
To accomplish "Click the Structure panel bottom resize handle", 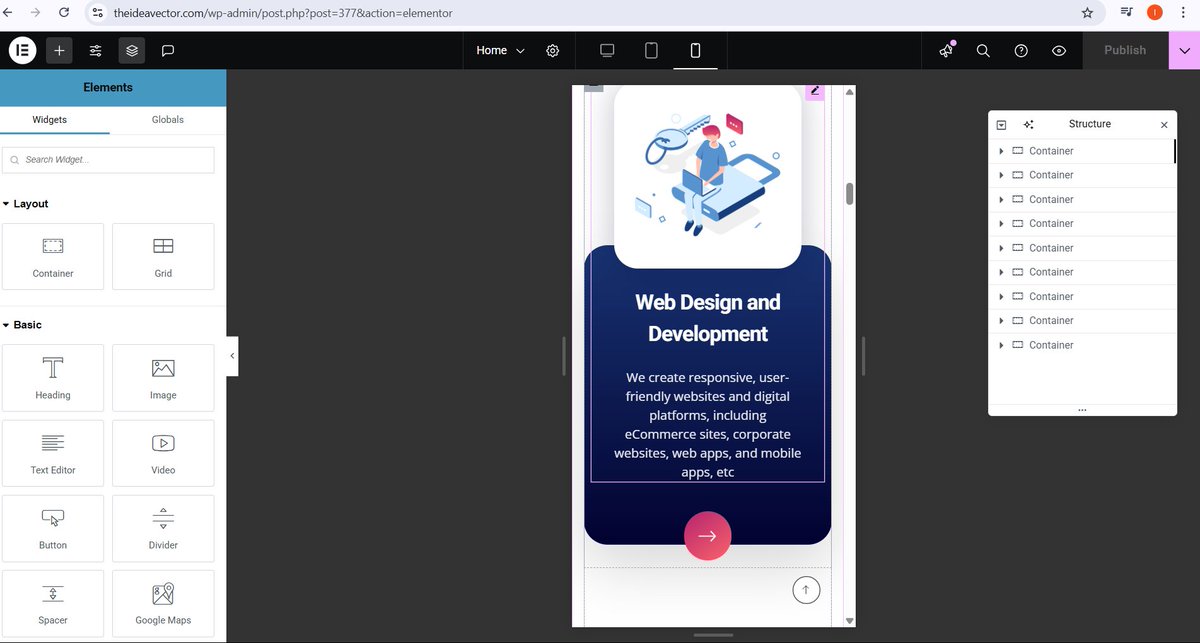I will tap(1082, 410).
